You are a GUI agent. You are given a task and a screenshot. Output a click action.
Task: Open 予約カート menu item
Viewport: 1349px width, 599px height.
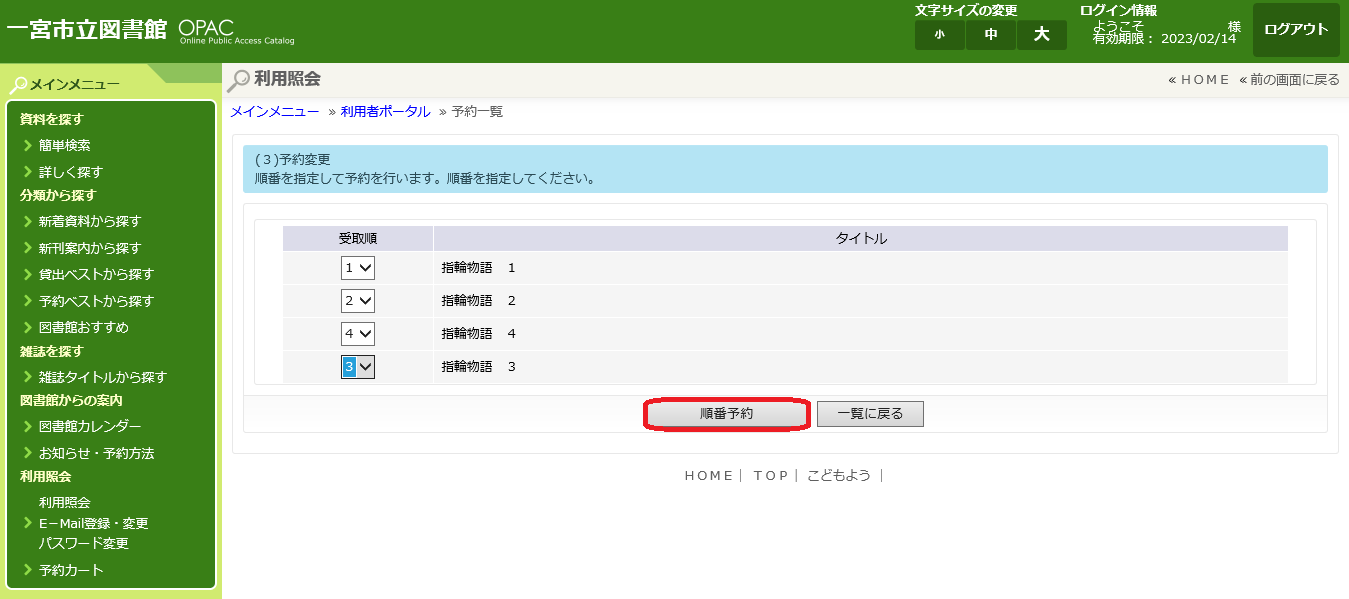(x=71, y=570)
